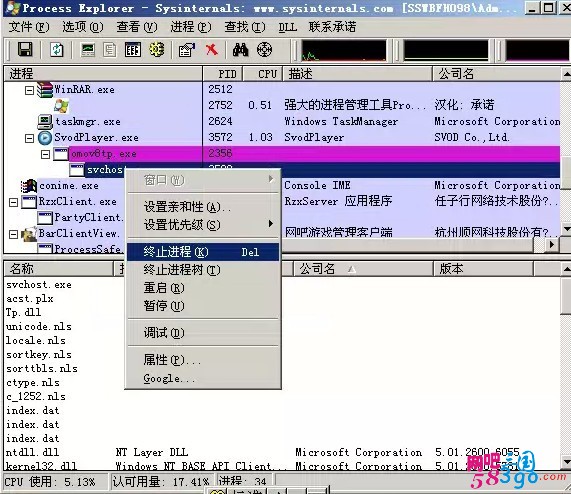
Task: Expand the 设置优先级 submenu arrow
Action: [271, 224]
